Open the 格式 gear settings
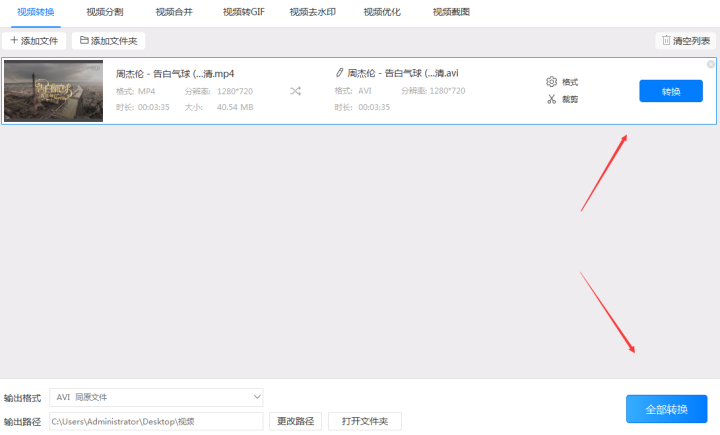 [x=562, y=82]
